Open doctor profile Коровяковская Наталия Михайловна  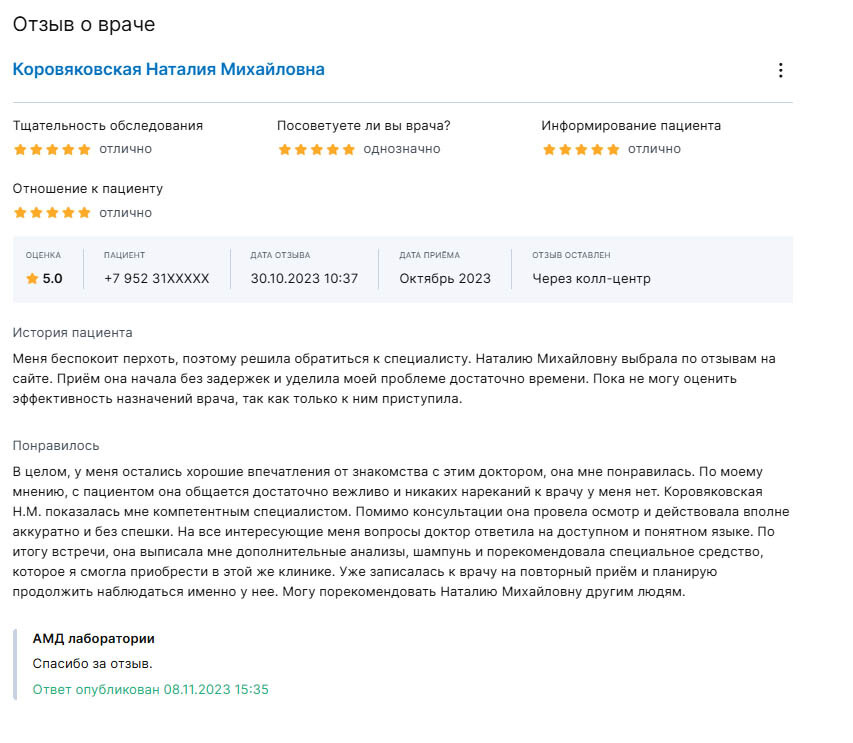click(168, 70)
